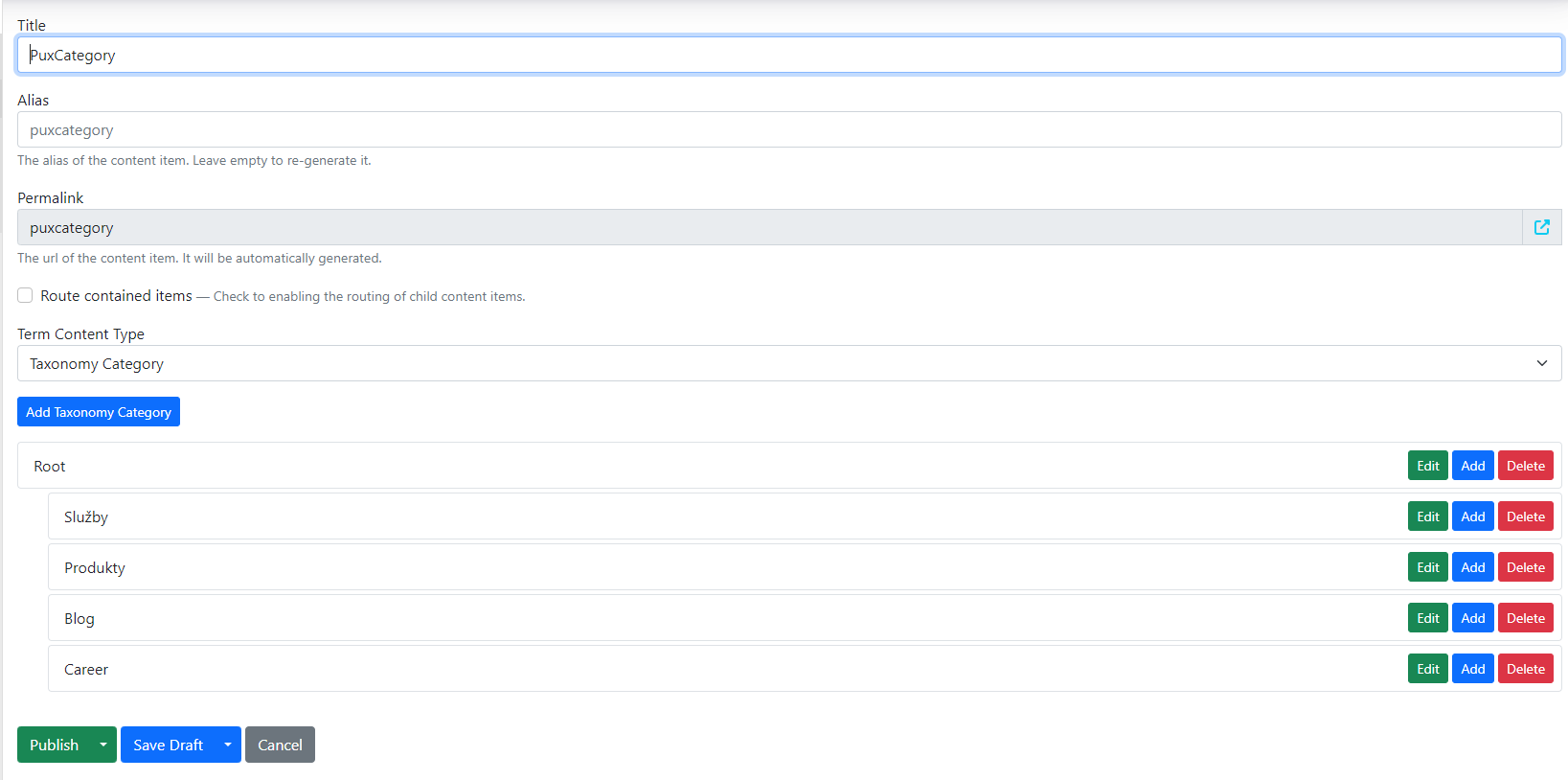The height and width of the screenshot is (780, 1568).
Task: Delete the Produkty term
Action: pos(1525,567)
